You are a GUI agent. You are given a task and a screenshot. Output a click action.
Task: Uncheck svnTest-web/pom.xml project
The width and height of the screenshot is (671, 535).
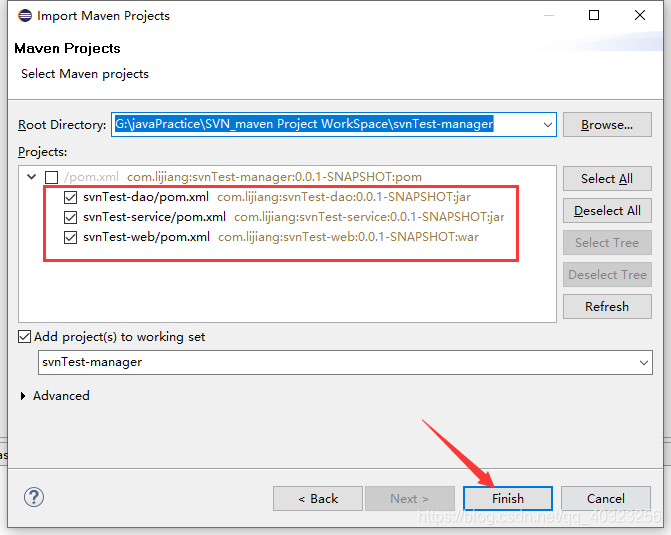(x=70, y=237)
